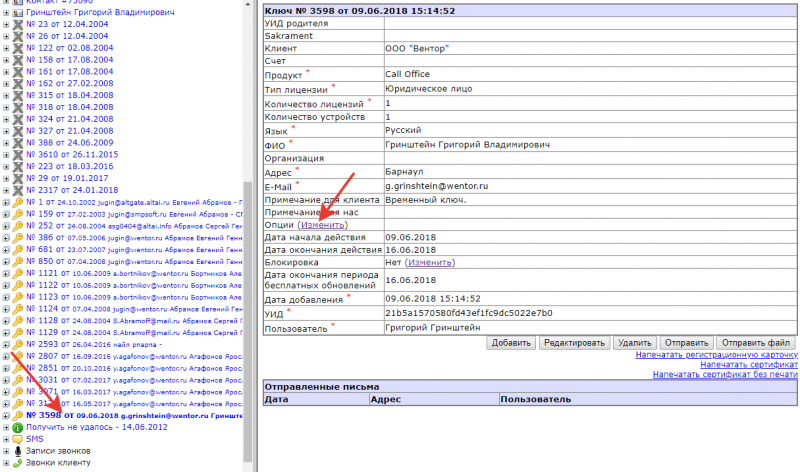Open key № 2807 от 16.09.2016

134,356
